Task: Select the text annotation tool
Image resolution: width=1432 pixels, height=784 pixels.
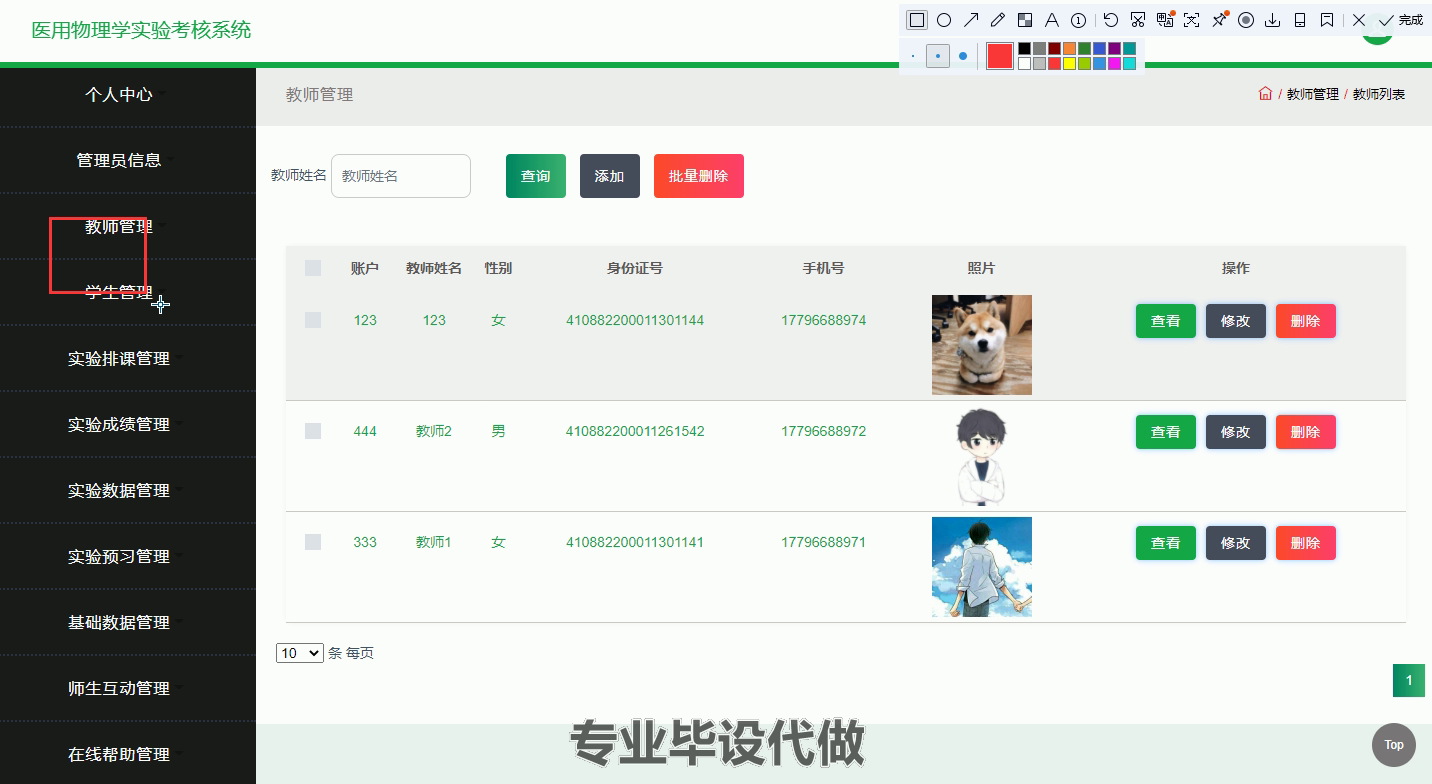Action: click(x=1051, y=20)
